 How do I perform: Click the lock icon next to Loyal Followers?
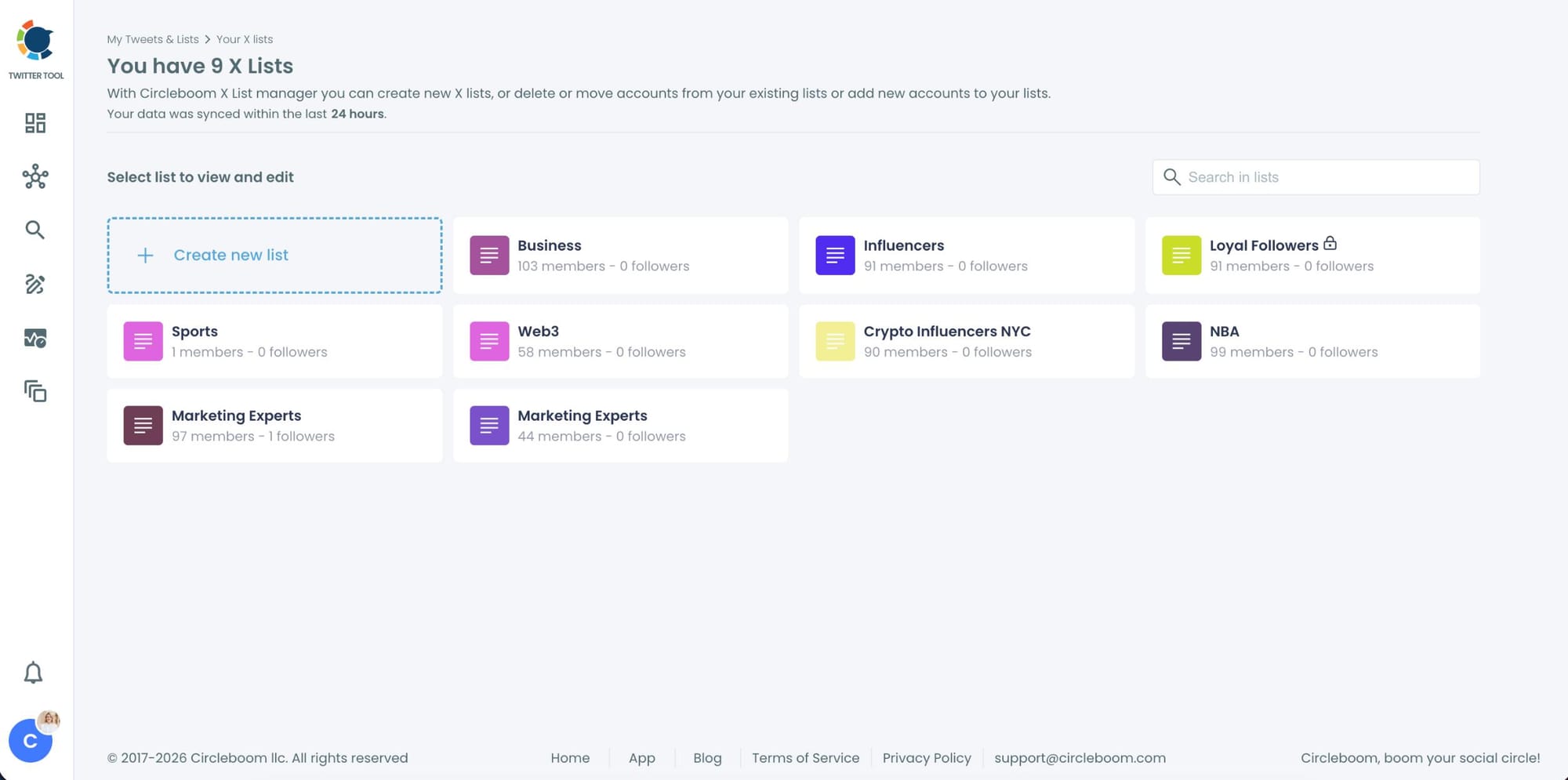click(x=1330, y=243)
